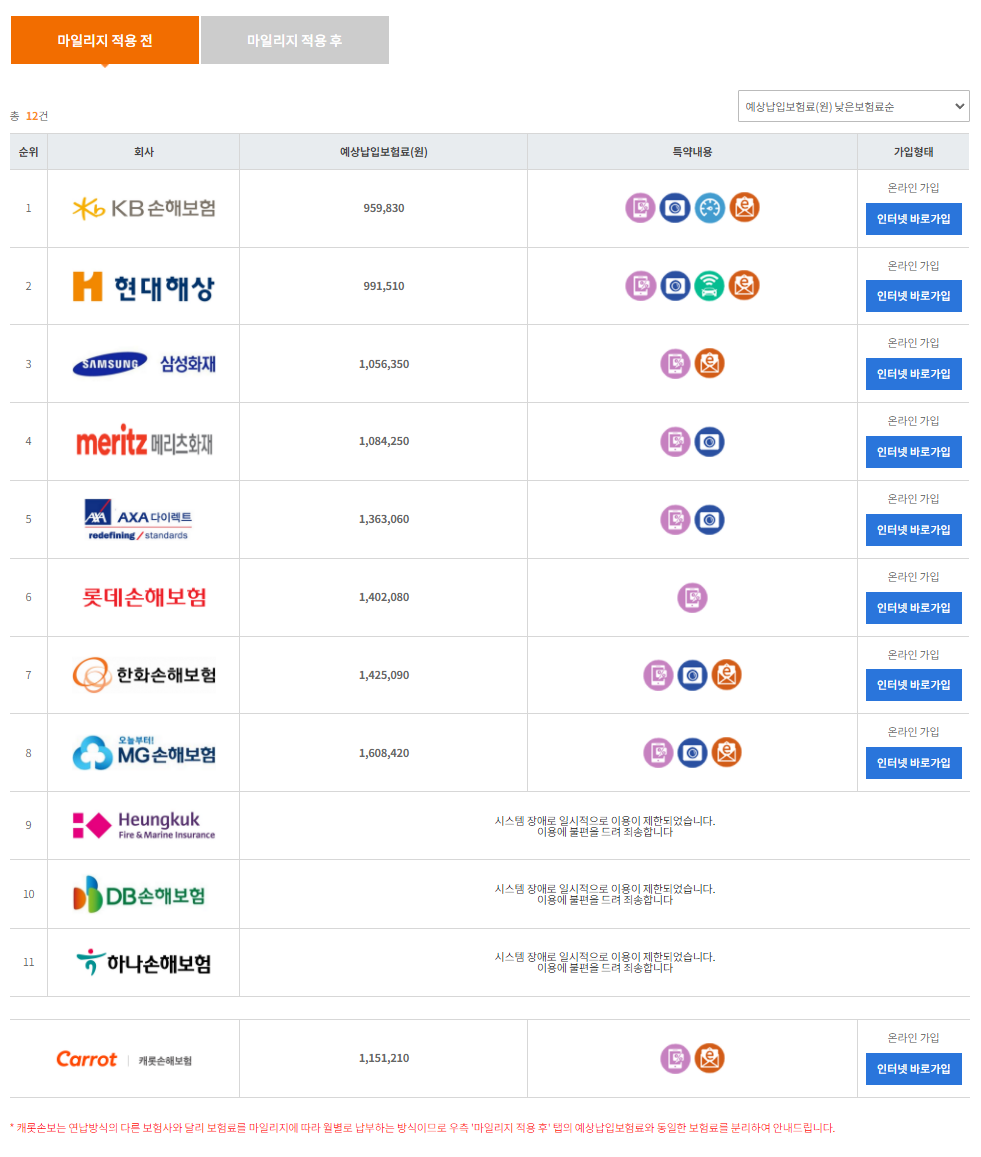Click the KB손해보험 company logo
Viewport: 981px width, 1157px height.
(144, 209)
